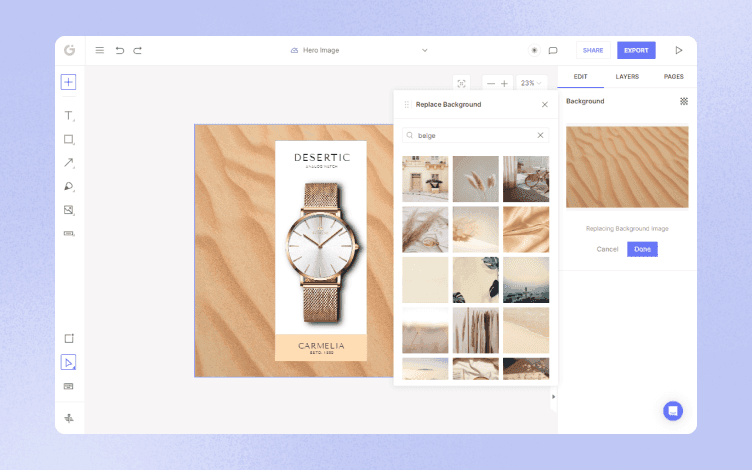Open the comments icon
The image size is (752, 470).
(x=553, y=50)
